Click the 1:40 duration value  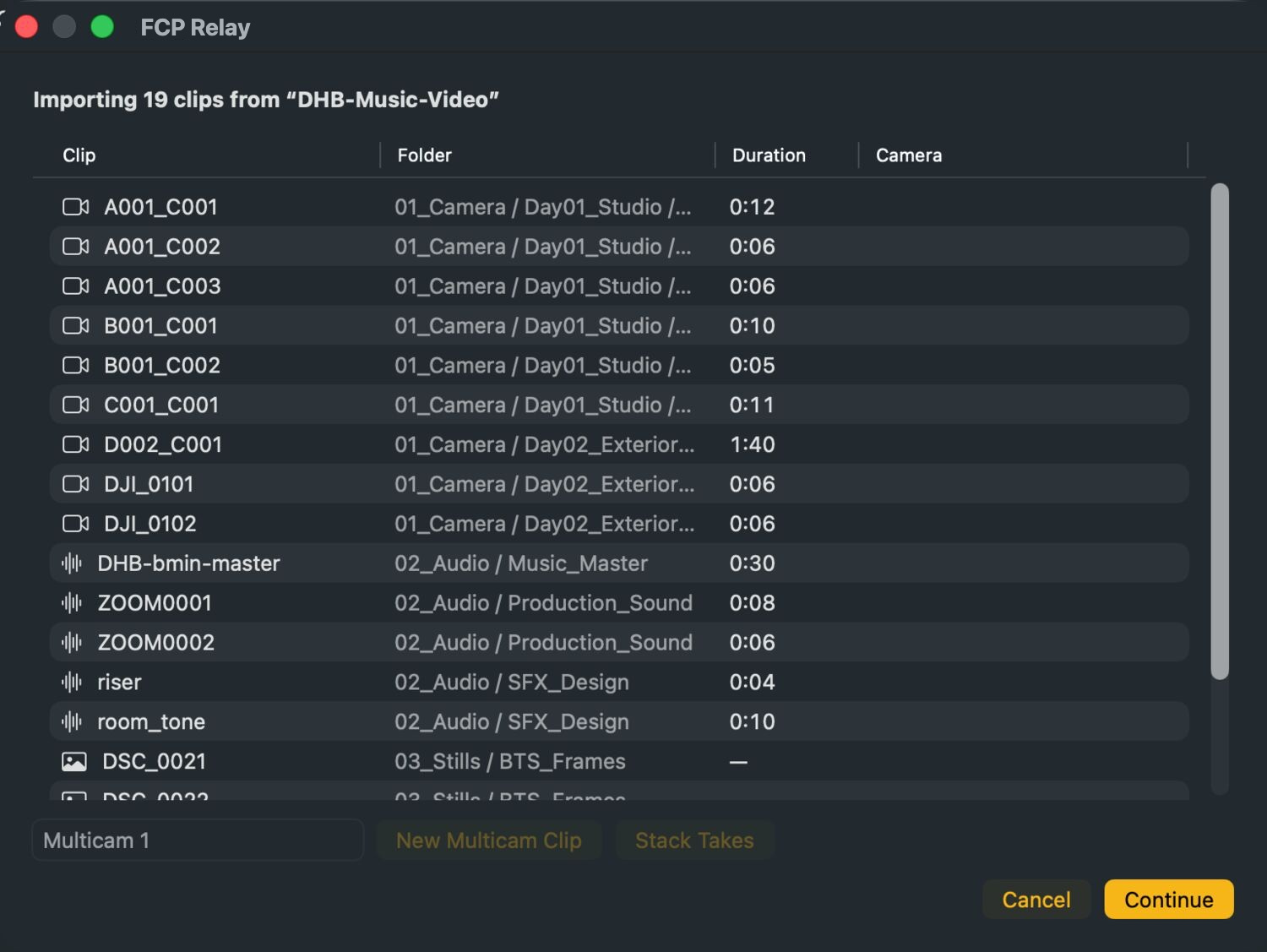pyautogui.click(x=753, y=445)
